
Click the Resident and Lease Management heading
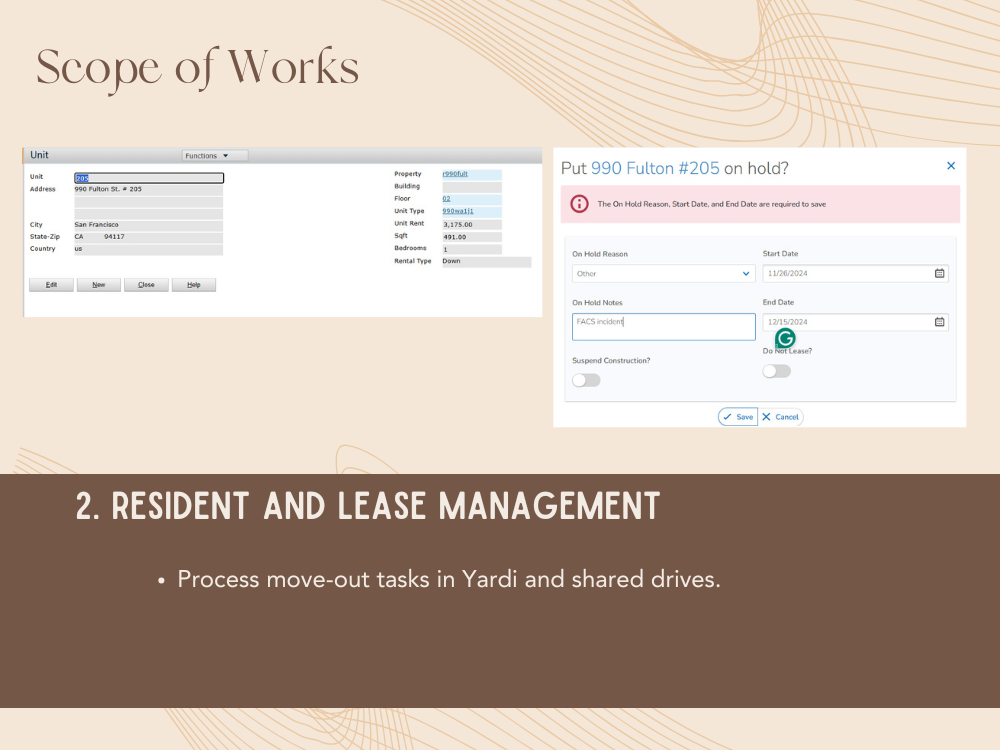[367, 506]
